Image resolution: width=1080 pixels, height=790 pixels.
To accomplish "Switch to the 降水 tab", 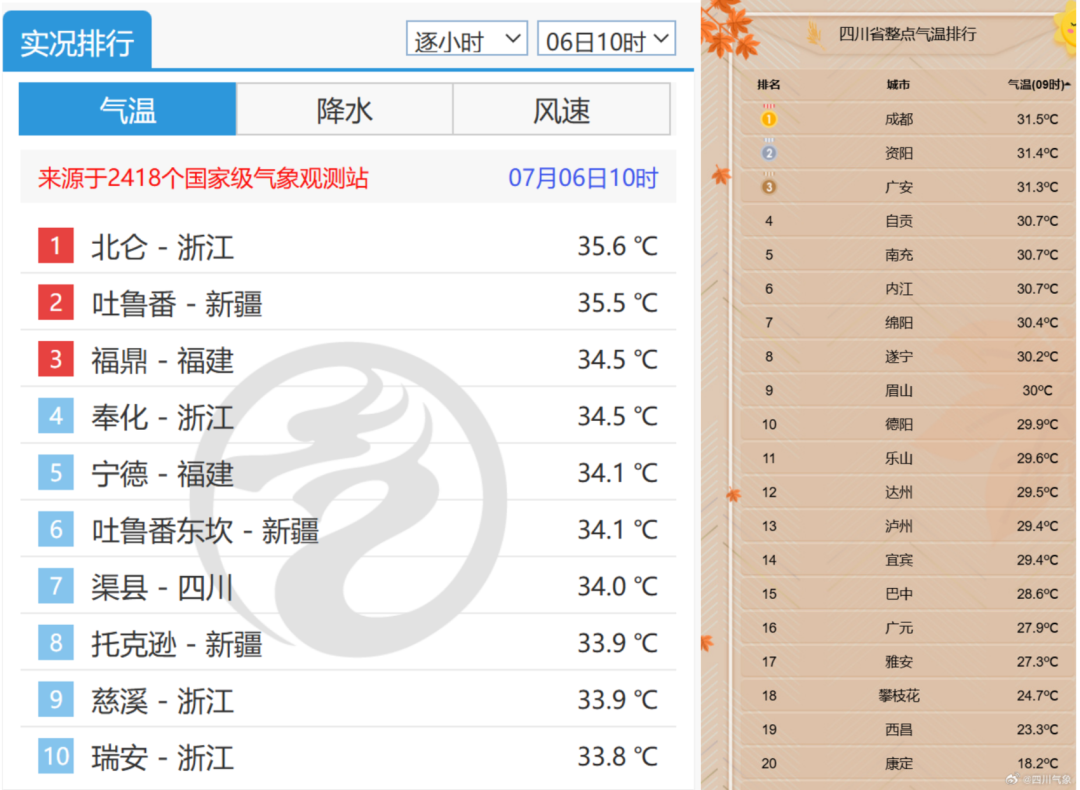I will point(344,110).
